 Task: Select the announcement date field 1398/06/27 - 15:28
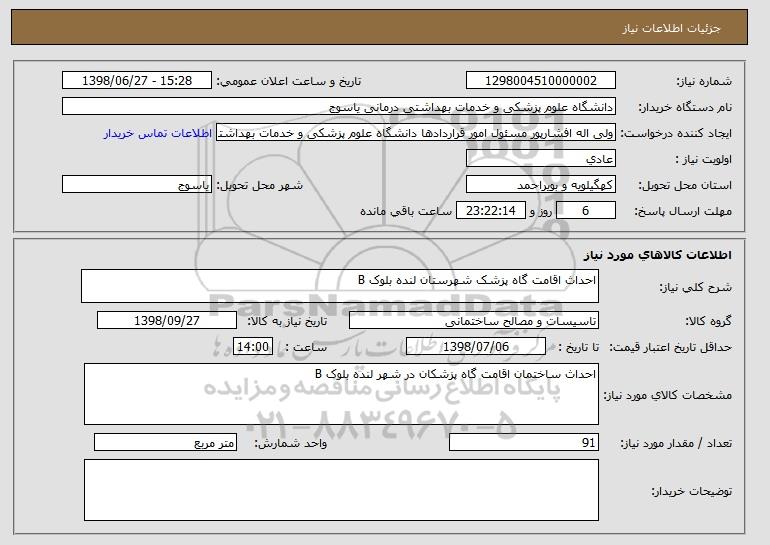(137, 81)
